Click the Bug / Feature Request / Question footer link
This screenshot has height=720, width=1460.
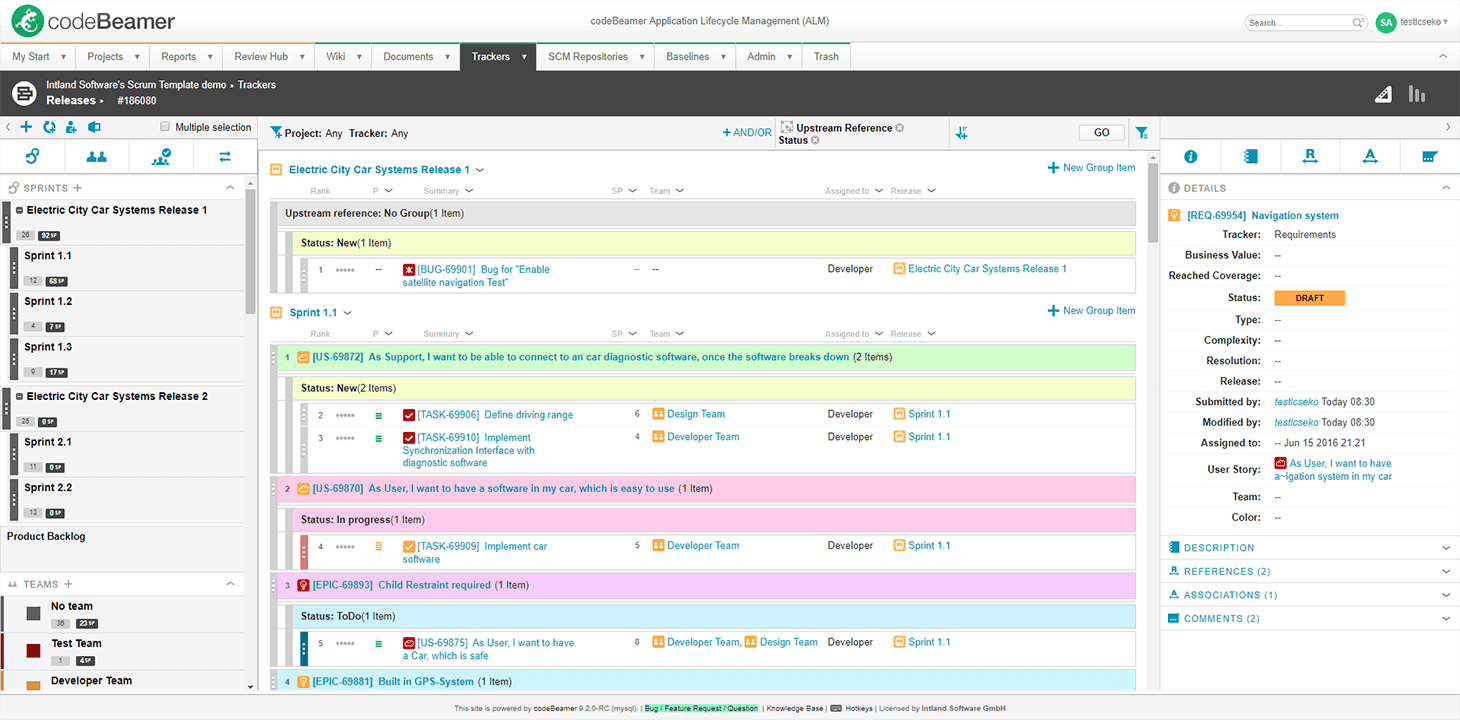point(701,708)
